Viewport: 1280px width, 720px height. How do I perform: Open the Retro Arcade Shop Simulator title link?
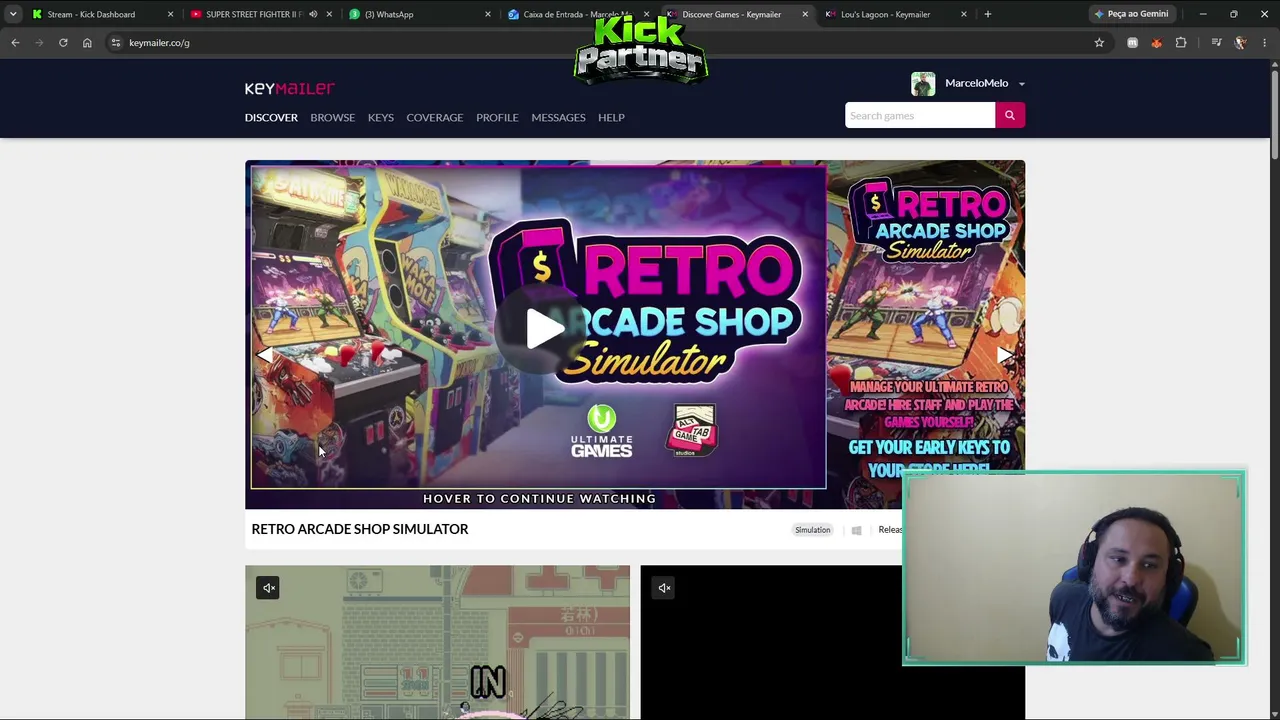click(x=360, y=529)
